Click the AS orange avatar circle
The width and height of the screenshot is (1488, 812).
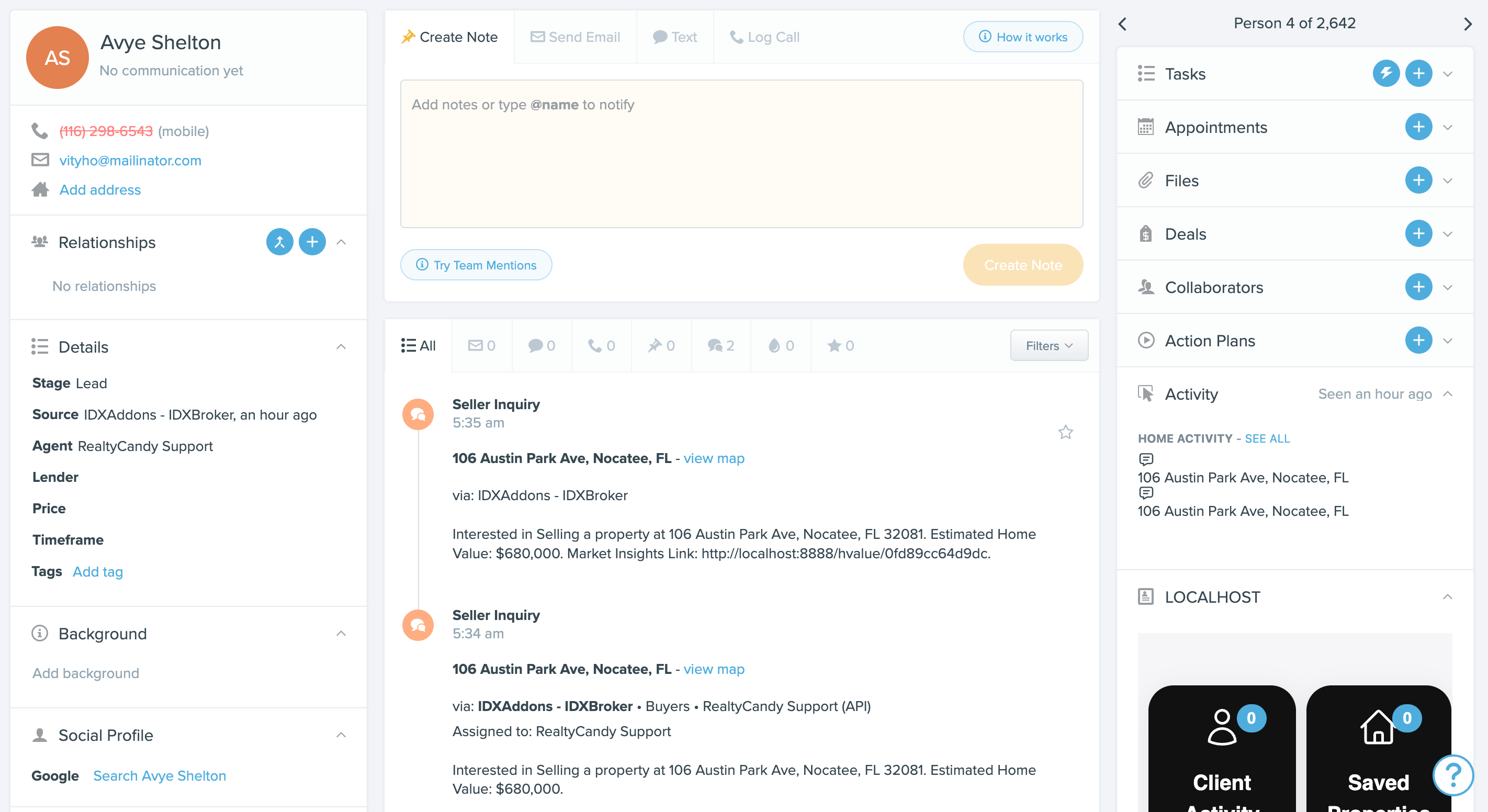[57, 57]
